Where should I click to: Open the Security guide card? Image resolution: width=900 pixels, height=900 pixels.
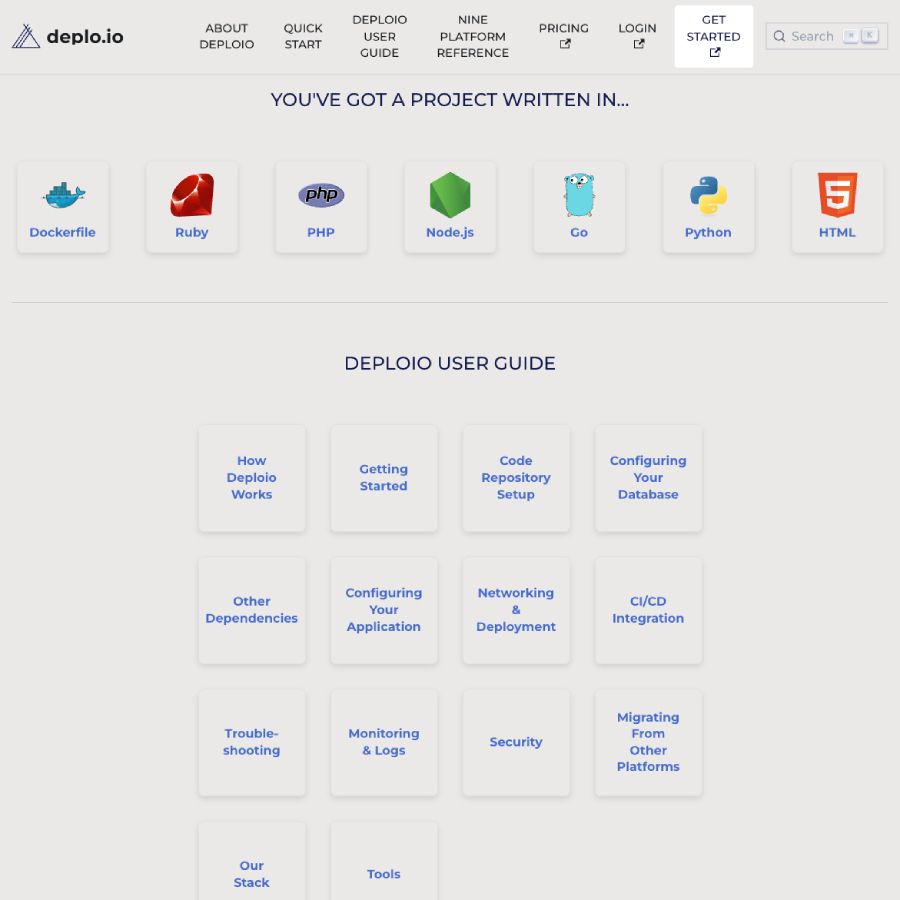[516, 742]
